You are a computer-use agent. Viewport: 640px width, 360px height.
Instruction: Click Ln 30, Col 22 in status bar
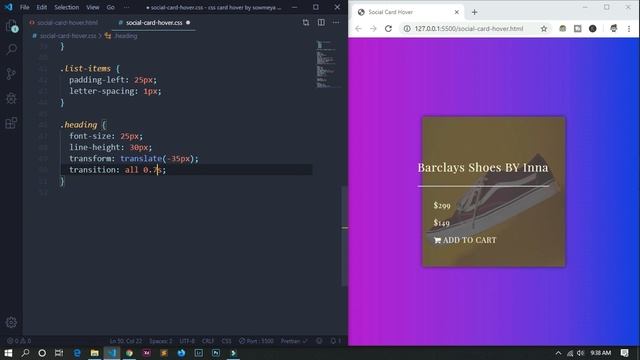(126, 341)
